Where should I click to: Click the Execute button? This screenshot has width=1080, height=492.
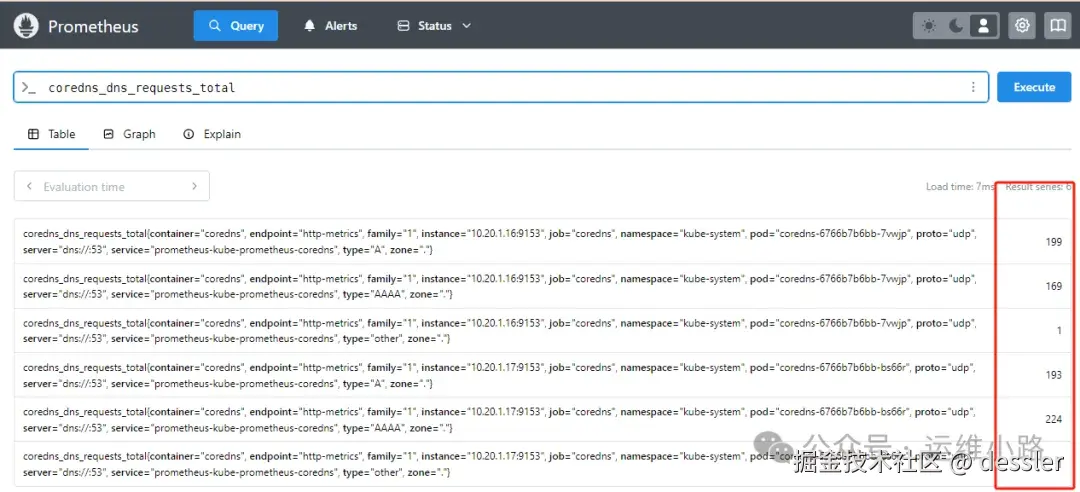[x=1034, y=88]
